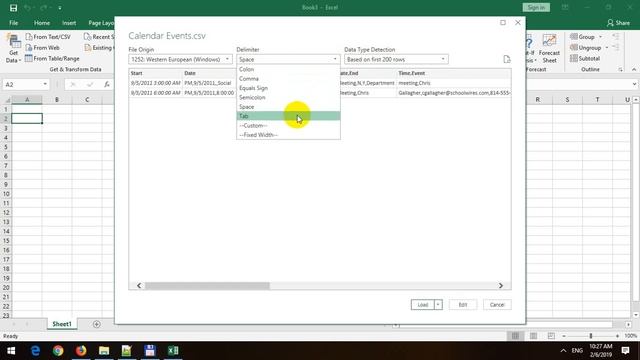This screenshot has height=360, width=640.
Task: Collapse the ribbon with the chevron
Action: coord(634,70)
